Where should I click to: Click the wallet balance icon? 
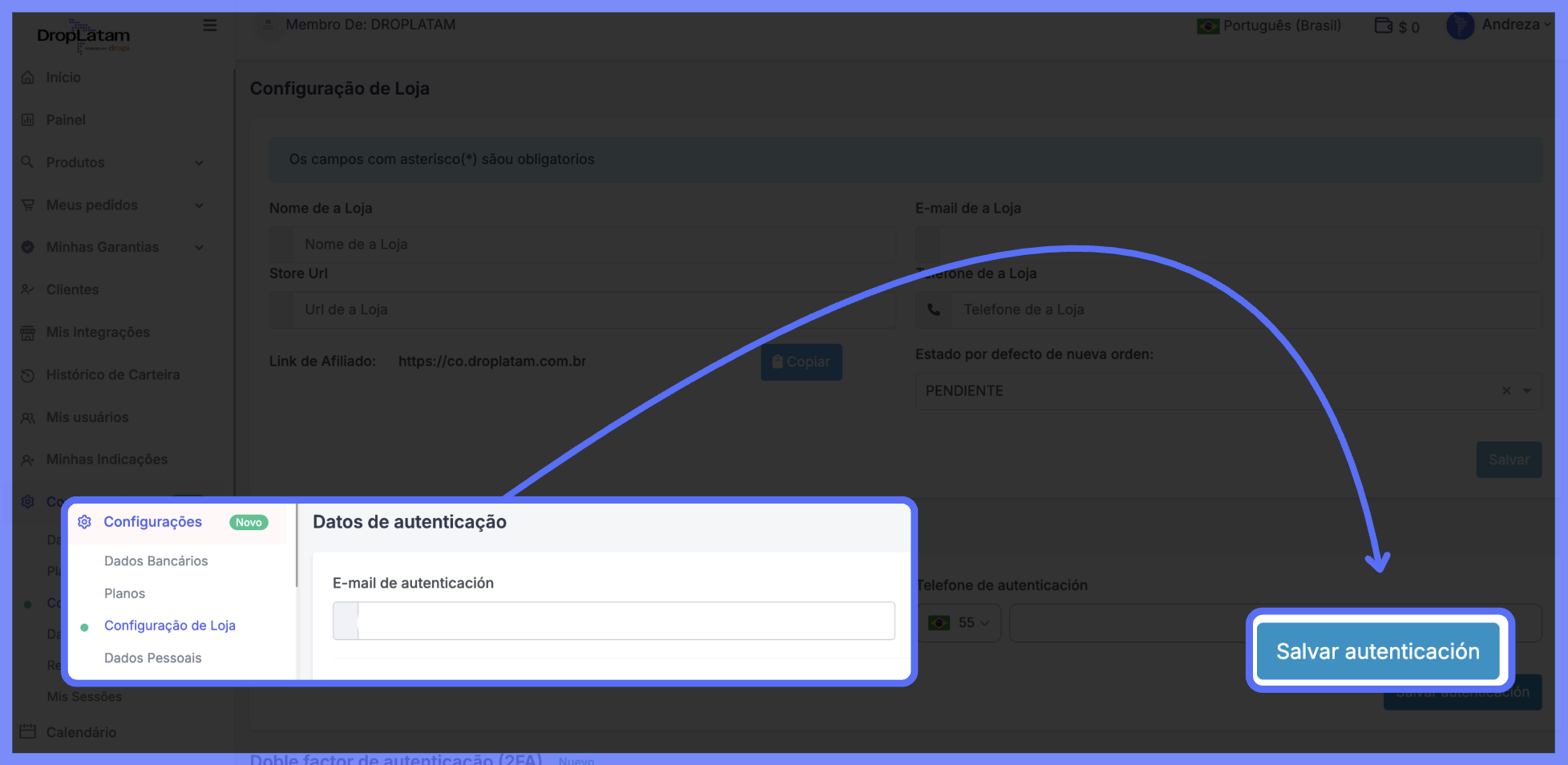click(x=1383, y=26)
